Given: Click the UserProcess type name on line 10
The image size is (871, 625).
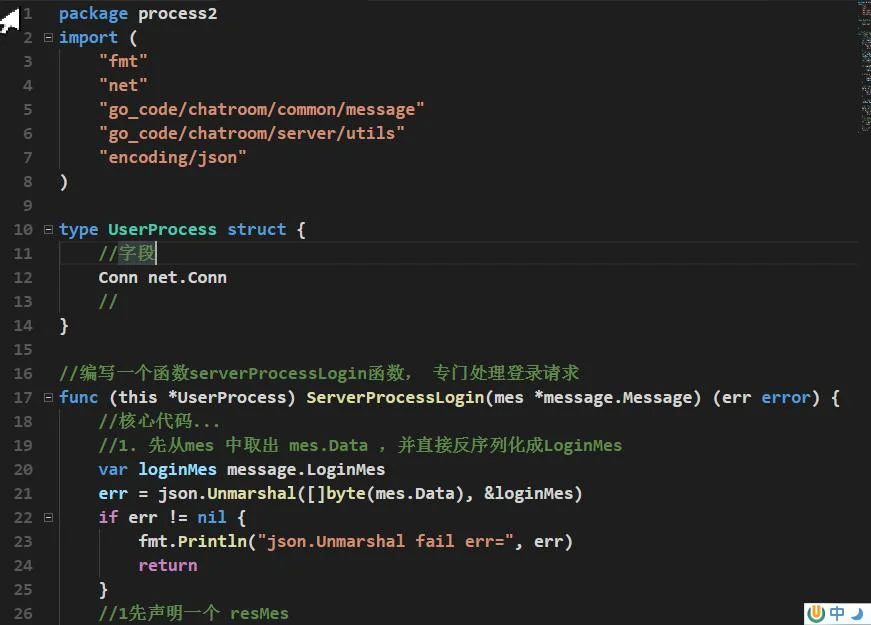Looking at the screenshot, I should pyautogui.click(x=162, y=229).
